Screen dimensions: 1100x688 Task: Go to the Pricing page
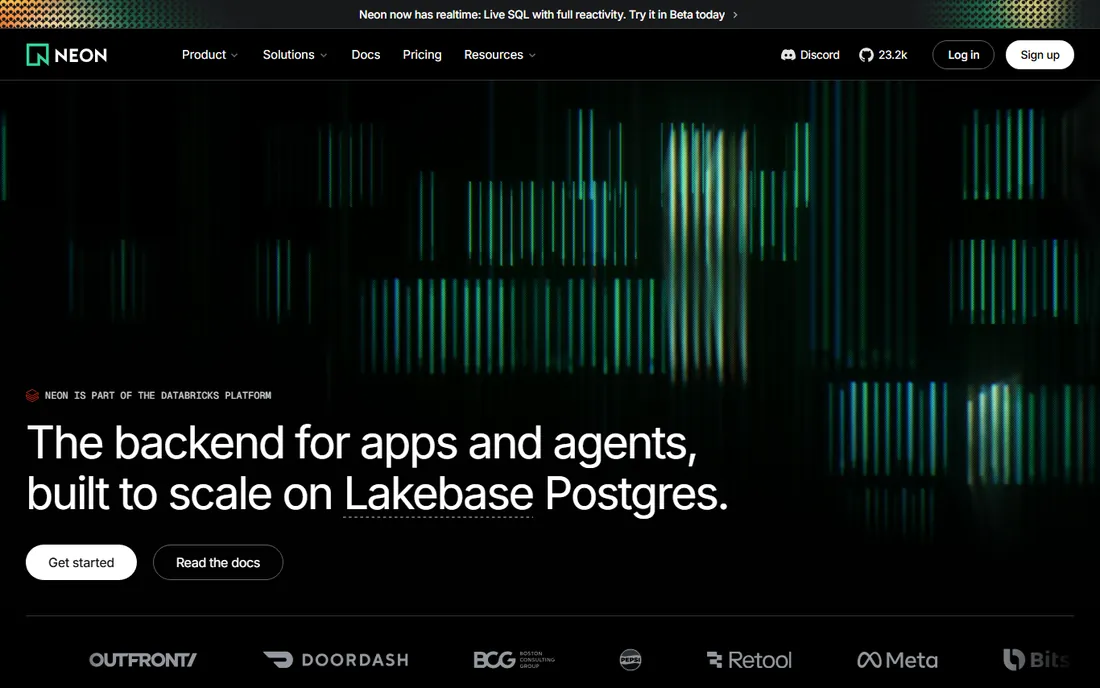pyautogui.click(x=422, y=55)
